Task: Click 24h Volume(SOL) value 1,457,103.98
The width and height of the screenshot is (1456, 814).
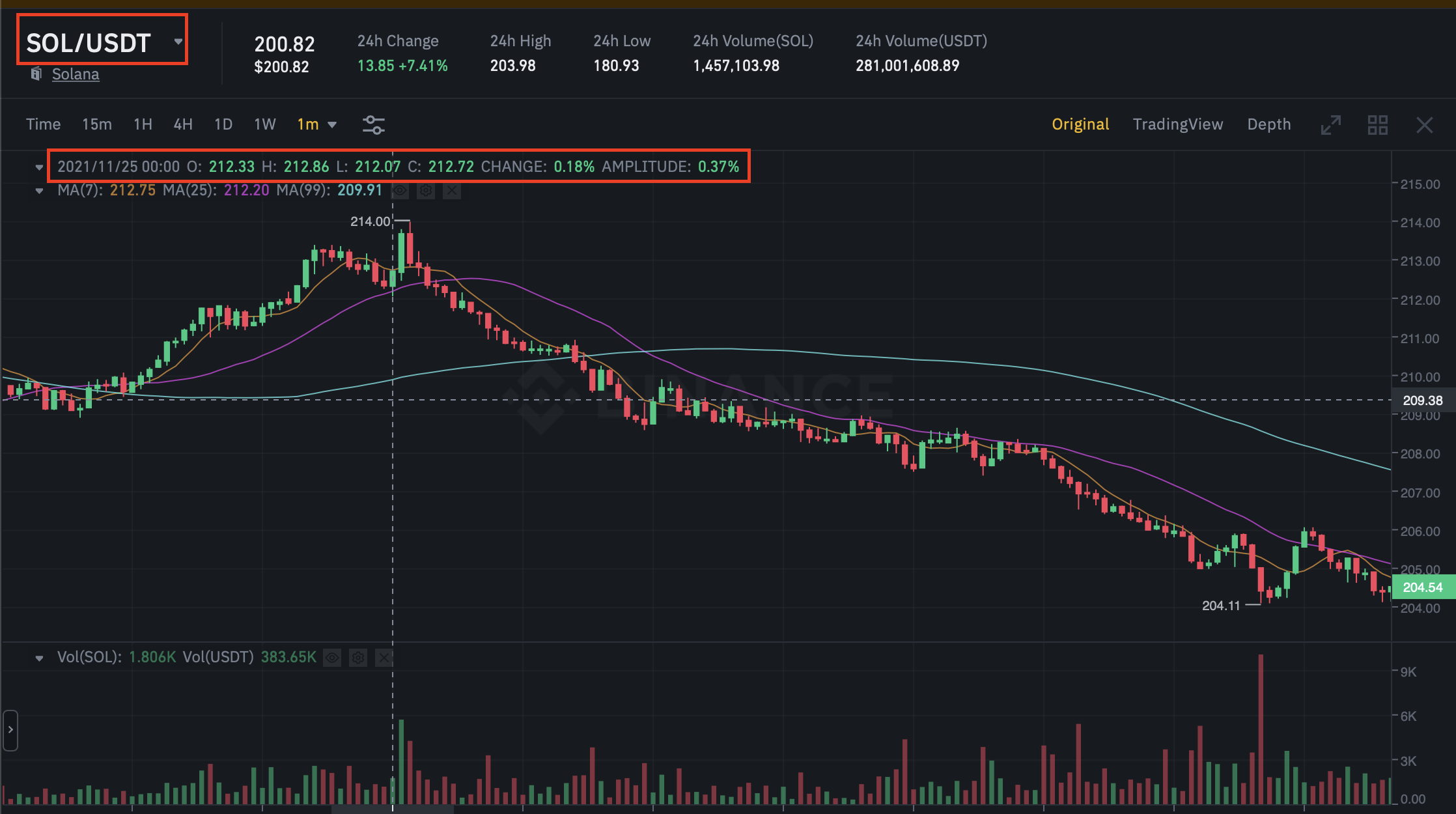Action: 736,66
